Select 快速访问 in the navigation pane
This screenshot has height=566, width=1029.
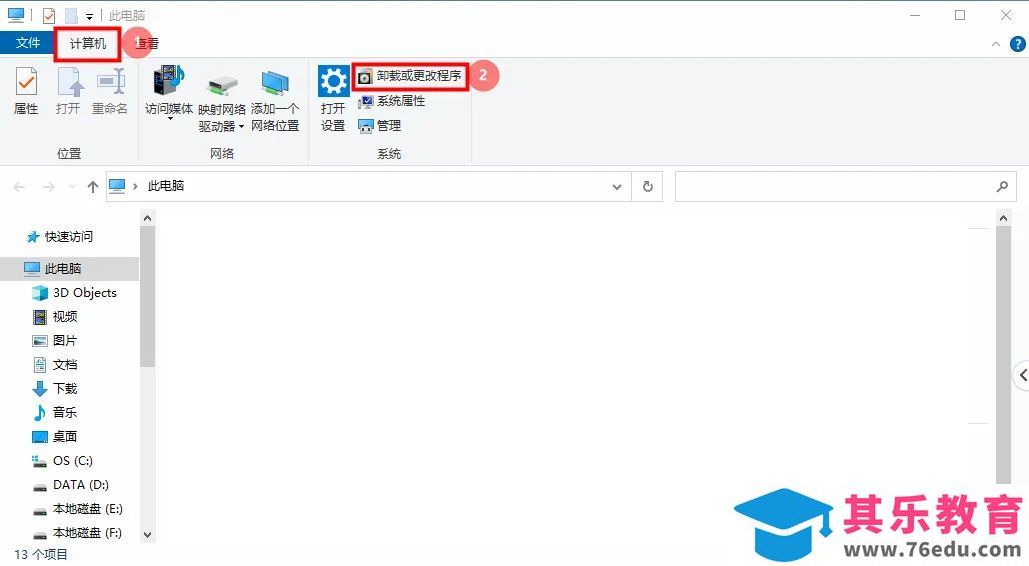69,236
